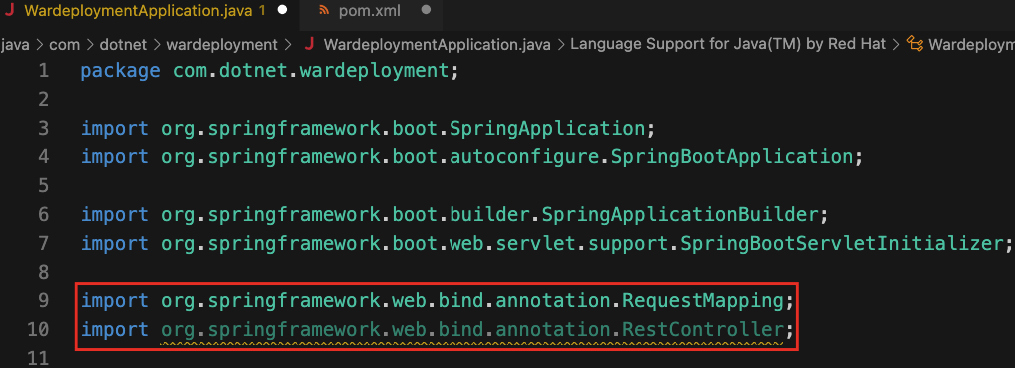Open the pom.xml editor tab

[371, 11]
